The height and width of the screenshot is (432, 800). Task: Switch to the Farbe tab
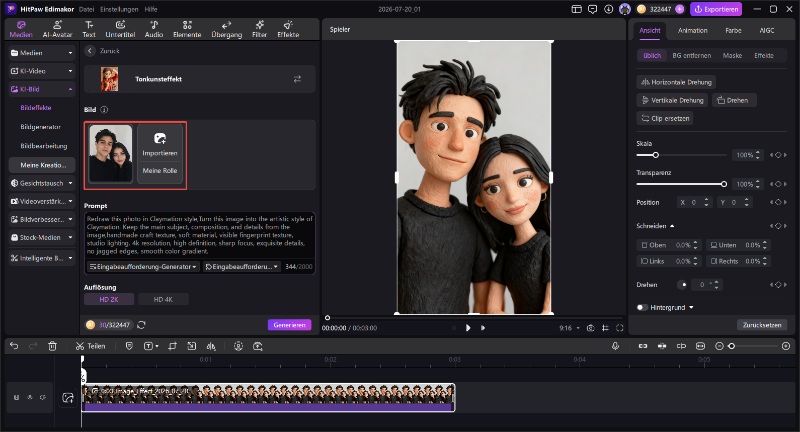[x=733, y=31]
